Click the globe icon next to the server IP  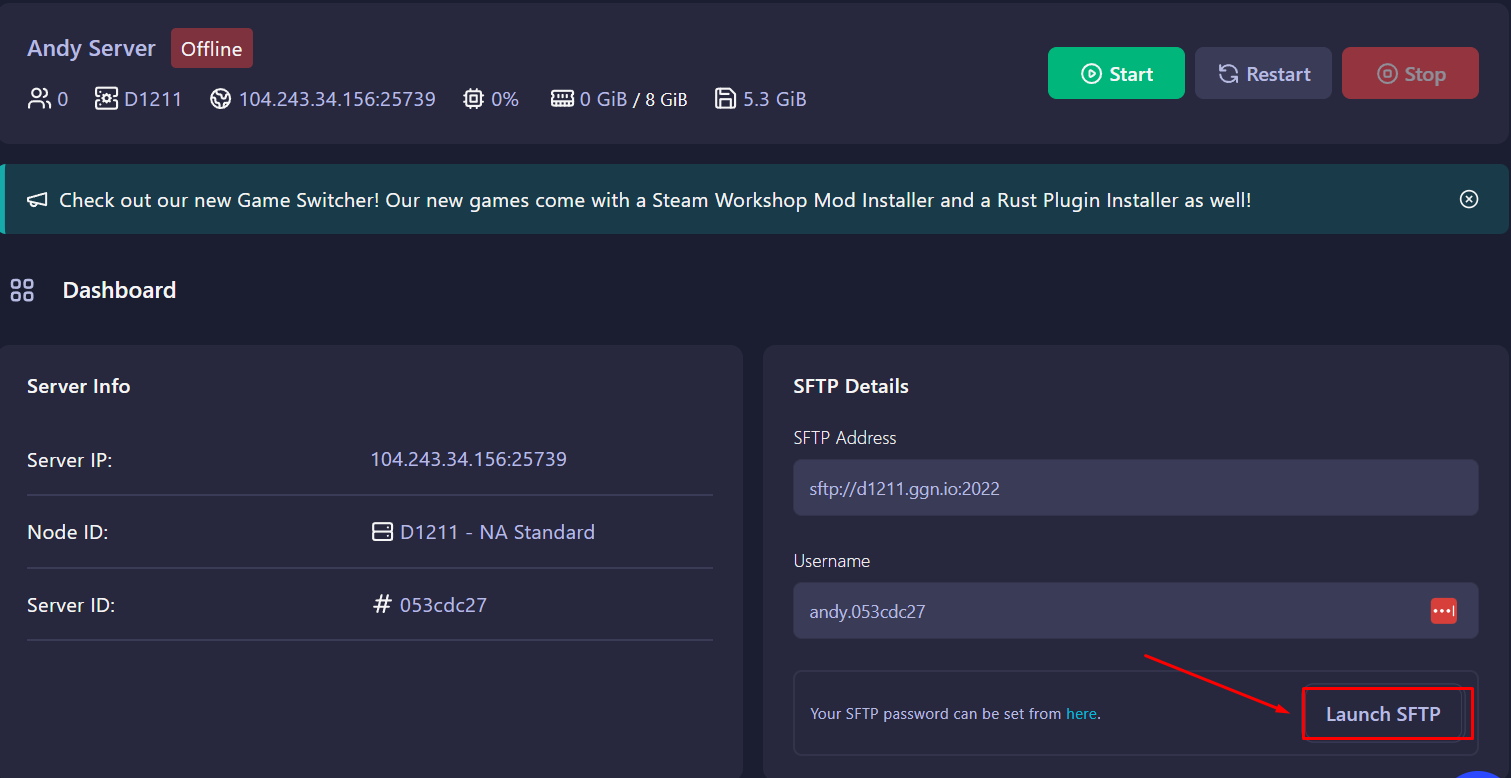(x=222, y=98)
